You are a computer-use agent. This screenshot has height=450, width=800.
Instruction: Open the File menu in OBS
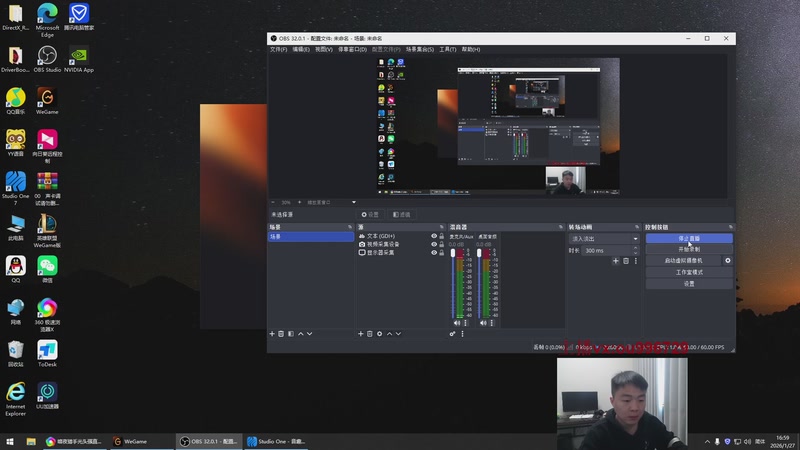[x=279, y=49]
